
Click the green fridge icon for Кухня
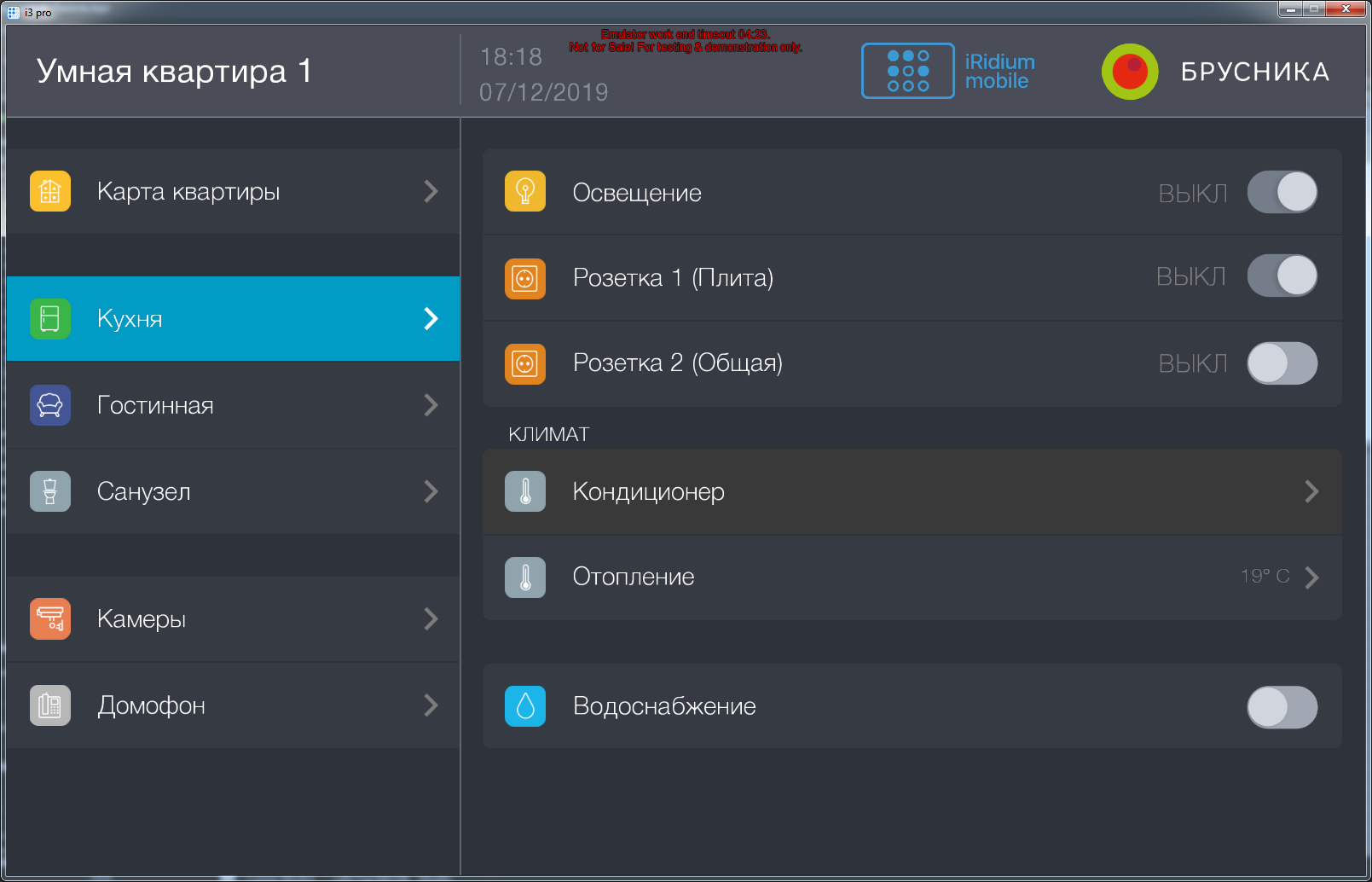[50, 319]
